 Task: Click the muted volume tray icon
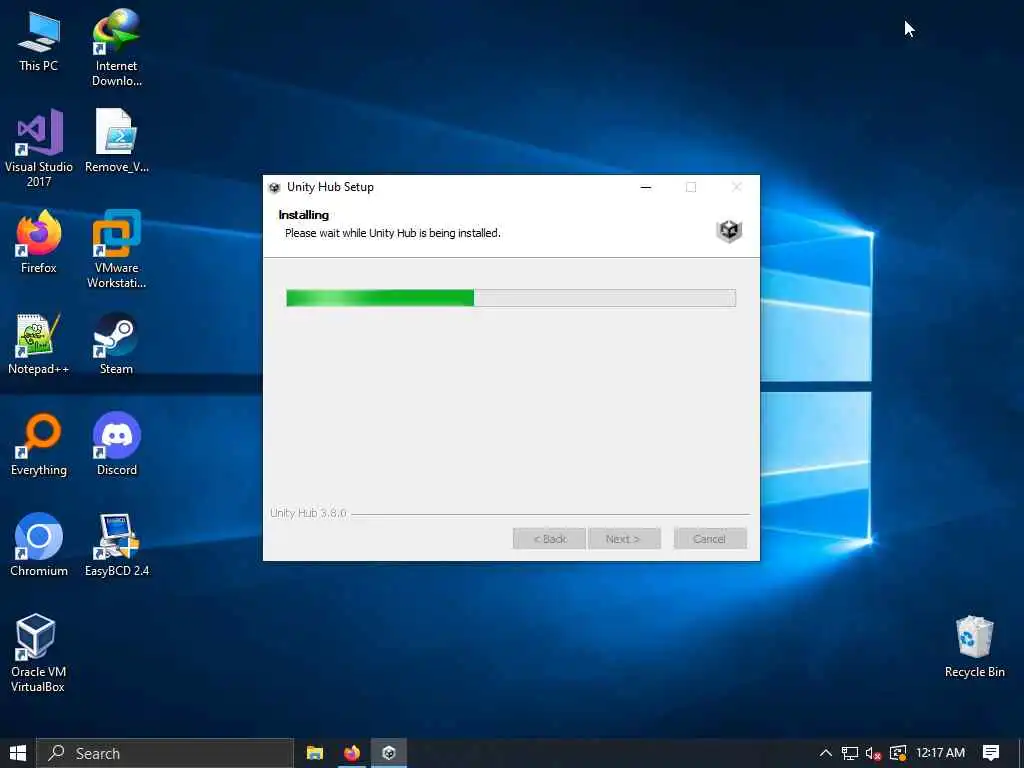[873, 753]
